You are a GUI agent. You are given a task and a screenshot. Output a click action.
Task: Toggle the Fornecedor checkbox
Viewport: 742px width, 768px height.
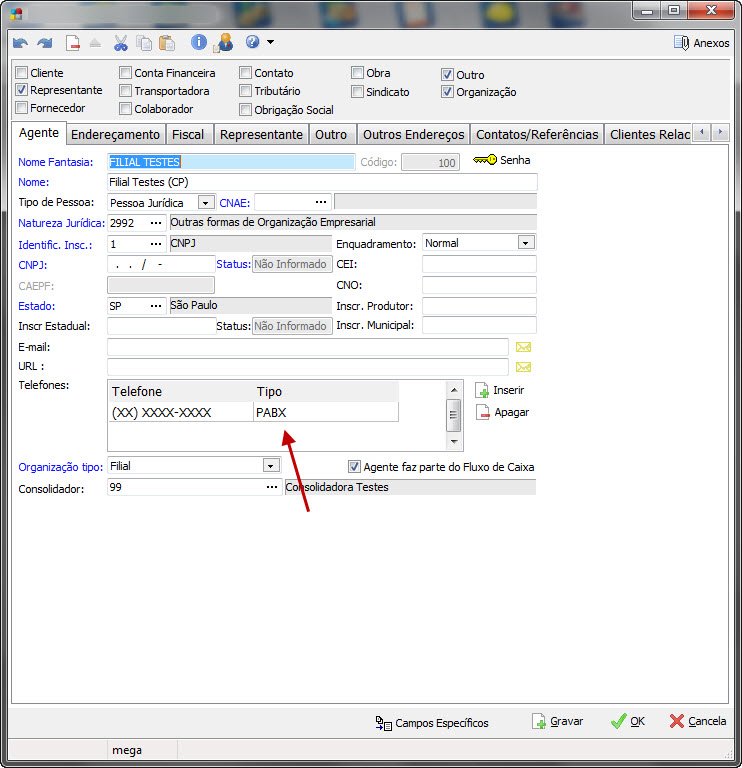click(22, 108)
